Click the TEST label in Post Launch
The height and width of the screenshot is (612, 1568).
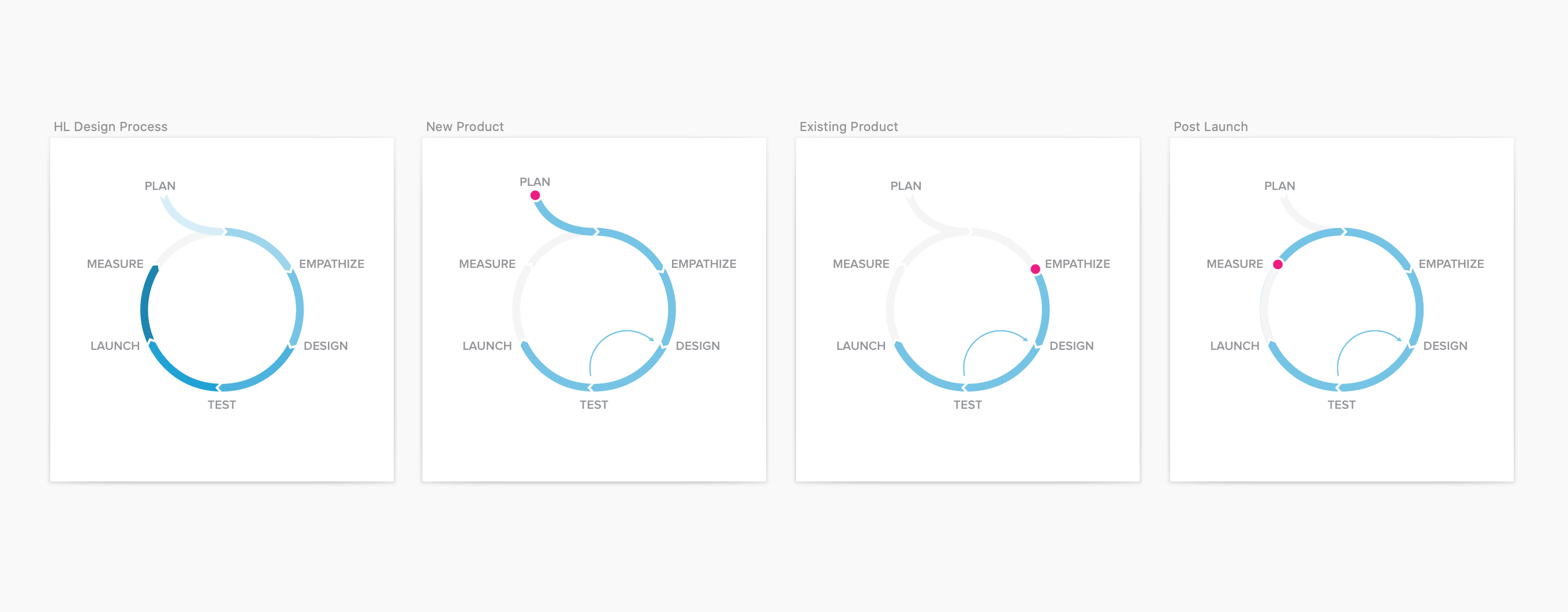pos(1341,405)
